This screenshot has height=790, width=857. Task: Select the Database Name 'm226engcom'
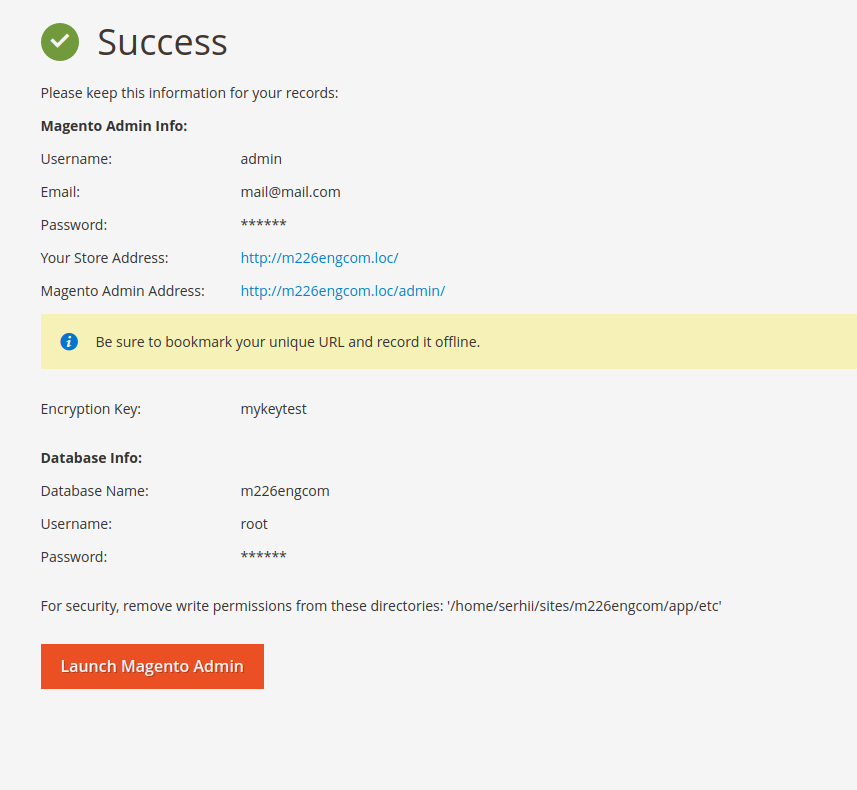point(285,490)
